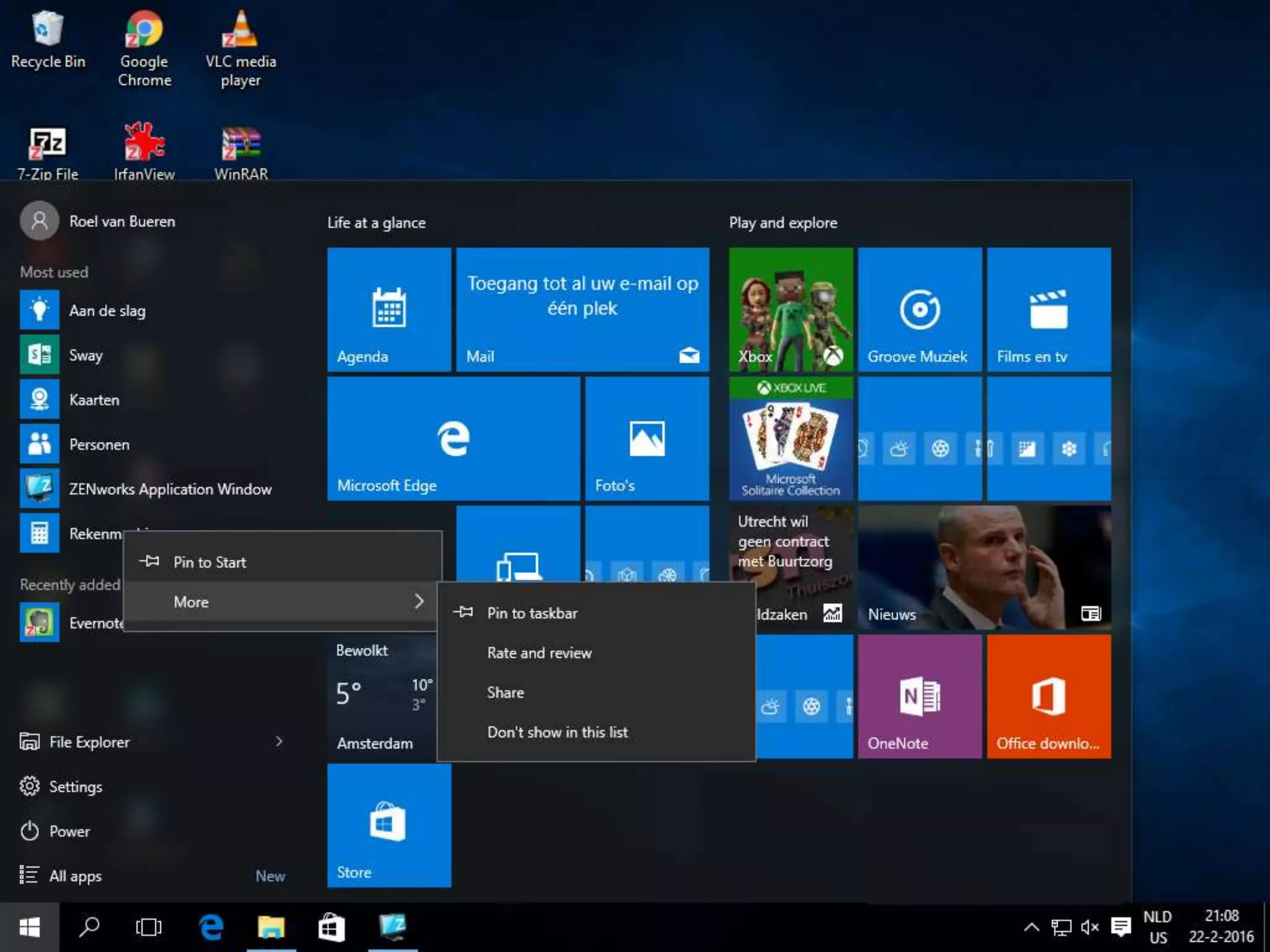Open the taskbar search icon
Image resolution: width=1270 pixels, height=952 pixels.
pyautogui.click(x=89, y=927)
